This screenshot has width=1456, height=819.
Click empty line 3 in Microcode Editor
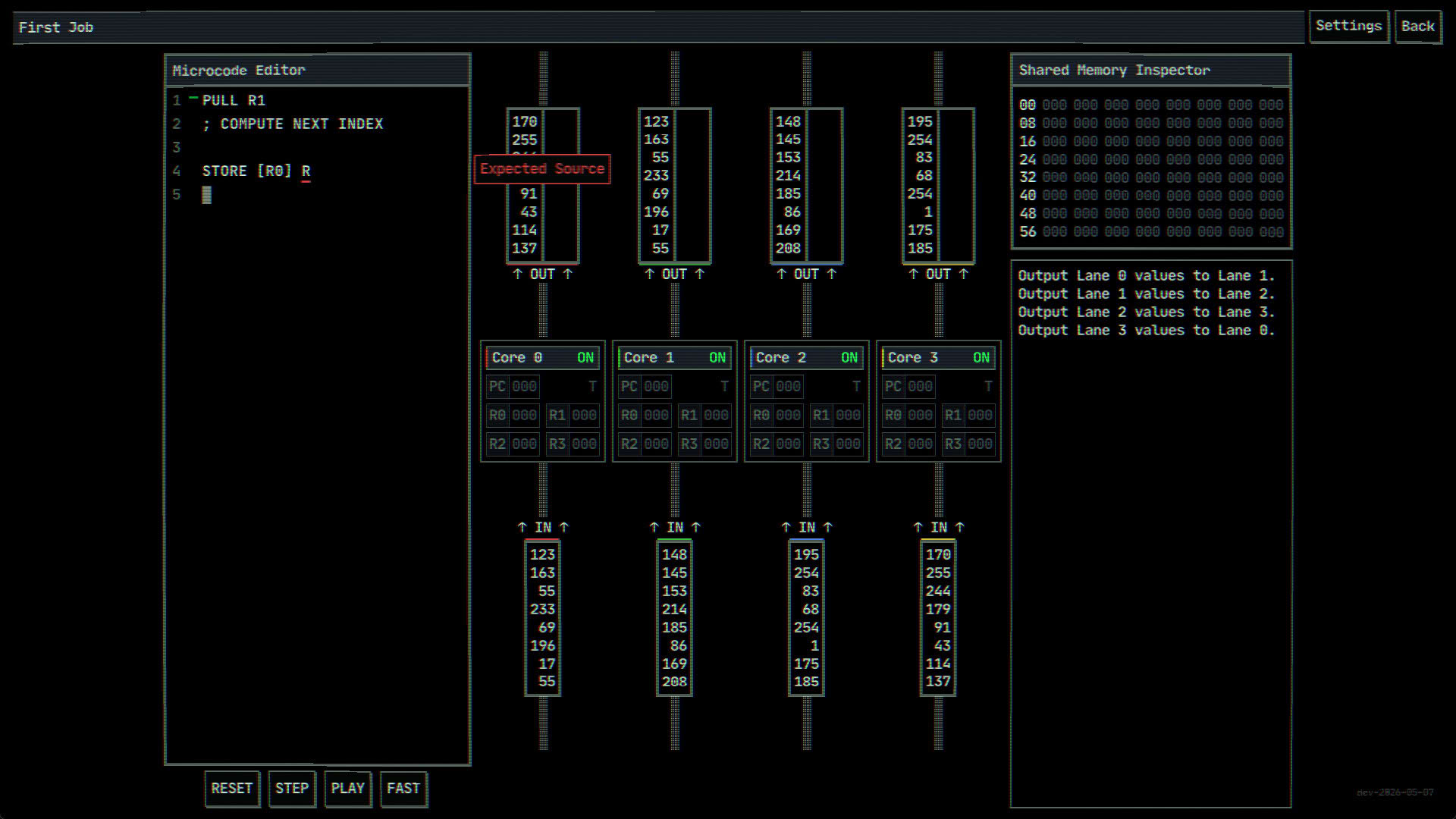[318, 147]
